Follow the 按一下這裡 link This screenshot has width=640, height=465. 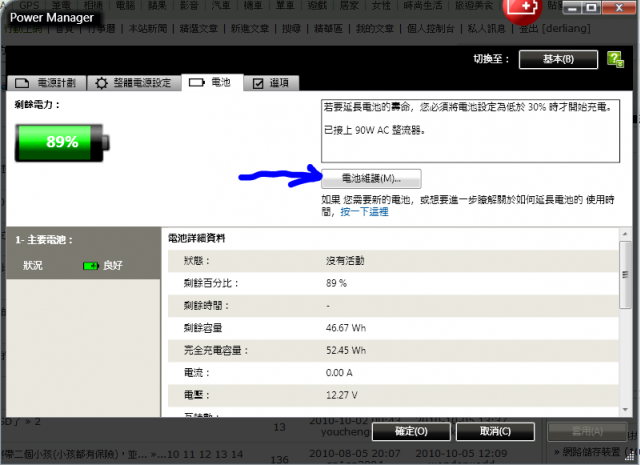point(364,211)
